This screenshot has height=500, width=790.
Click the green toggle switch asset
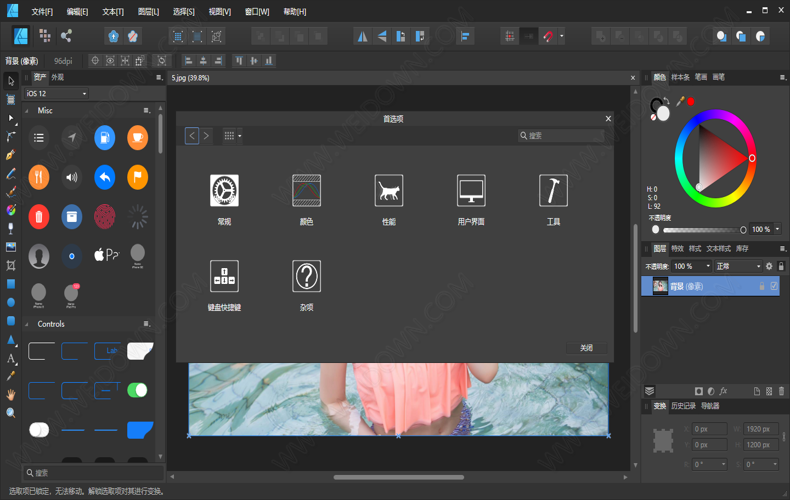(137, 390)
